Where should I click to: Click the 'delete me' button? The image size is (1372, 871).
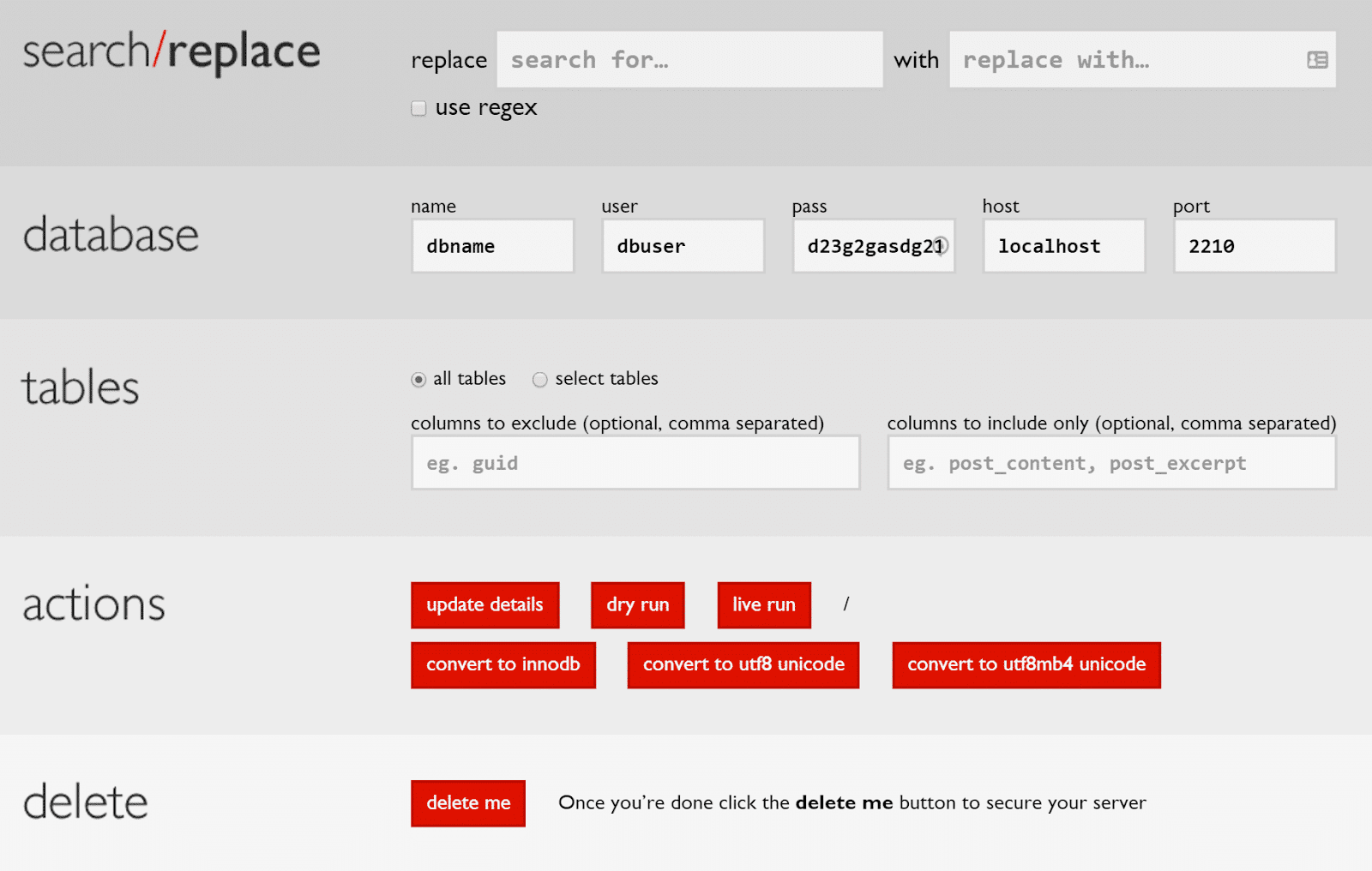(x=467, y=803)
